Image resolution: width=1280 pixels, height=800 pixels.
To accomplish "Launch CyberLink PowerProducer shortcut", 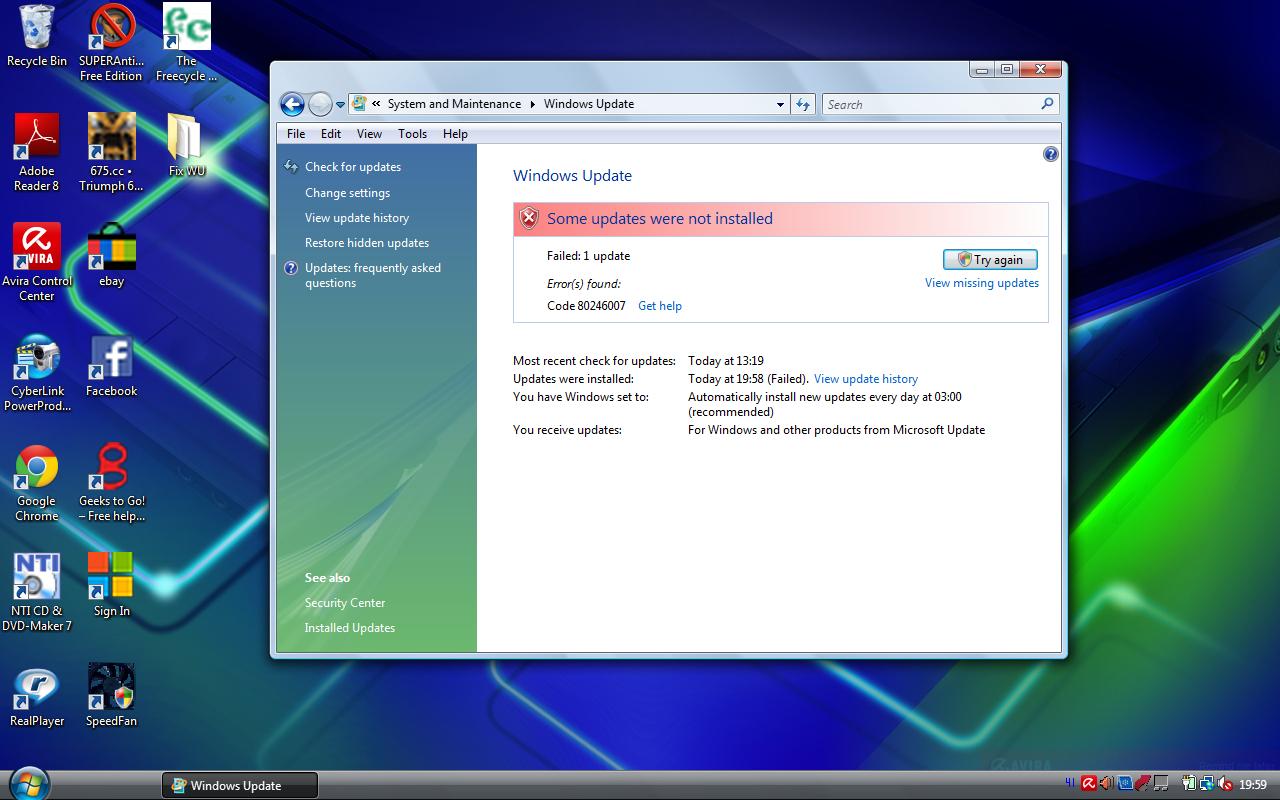I will tap(37, 372).
